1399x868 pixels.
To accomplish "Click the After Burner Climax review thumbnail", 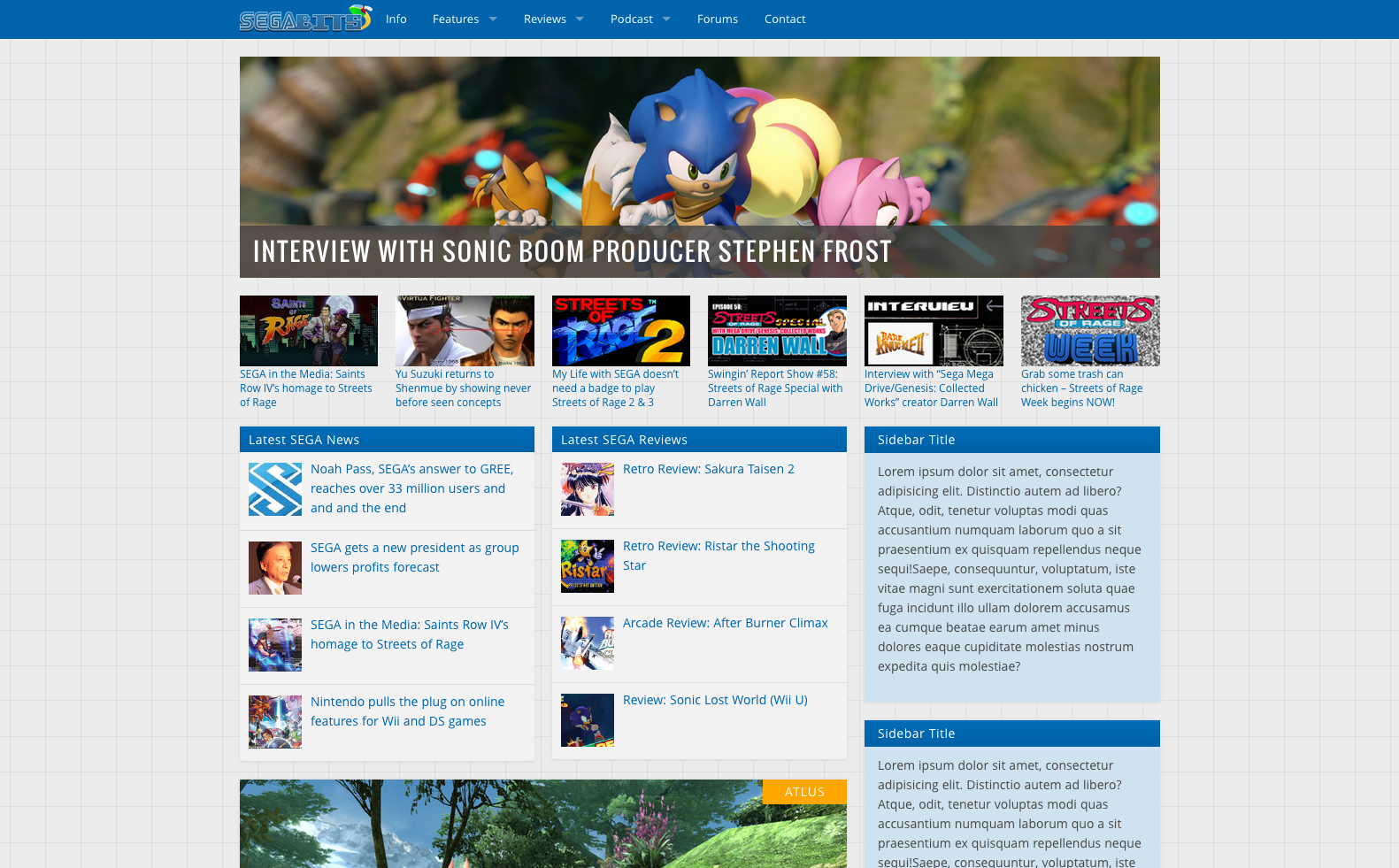I will pyautogui.click(x=588, y=643).
